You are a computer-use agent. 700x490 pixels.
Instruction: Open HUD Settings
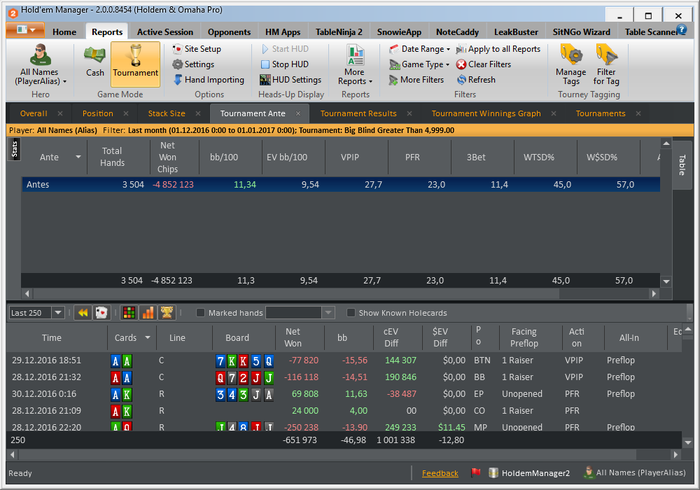pos(291,80)
